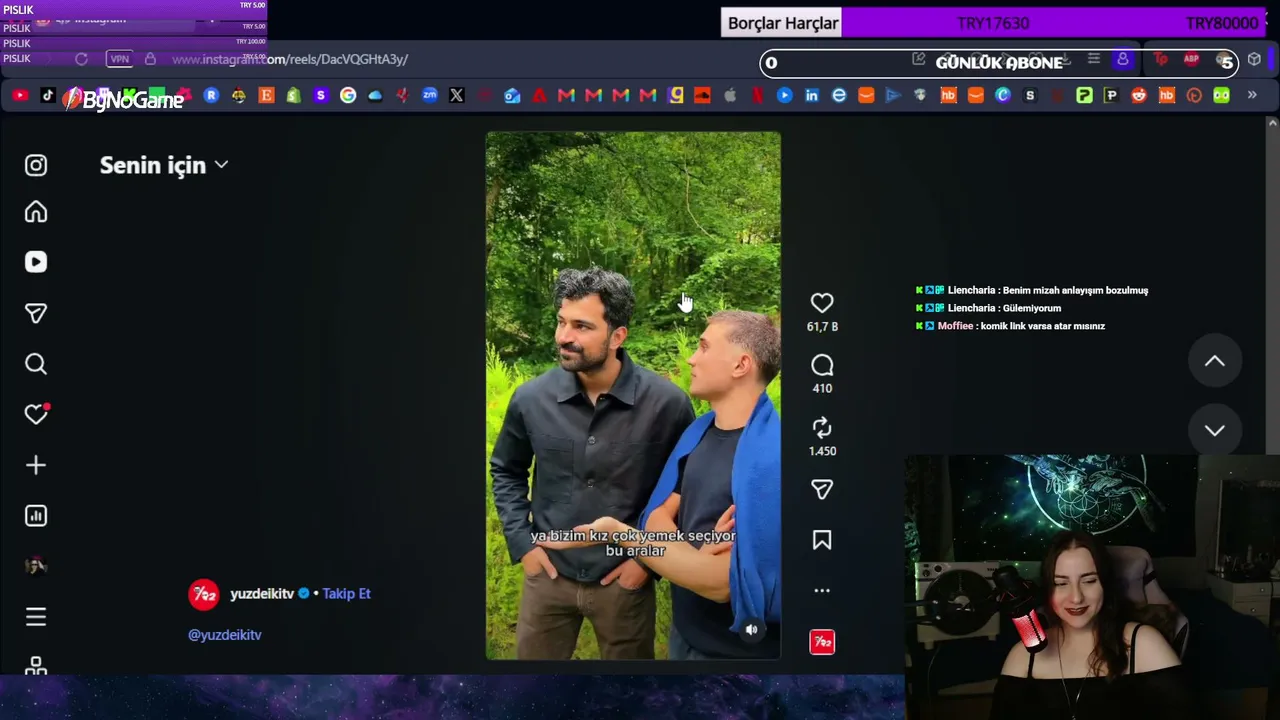
Task: Click the 1.450 reposts count
Action: click(x=822, y=451)
